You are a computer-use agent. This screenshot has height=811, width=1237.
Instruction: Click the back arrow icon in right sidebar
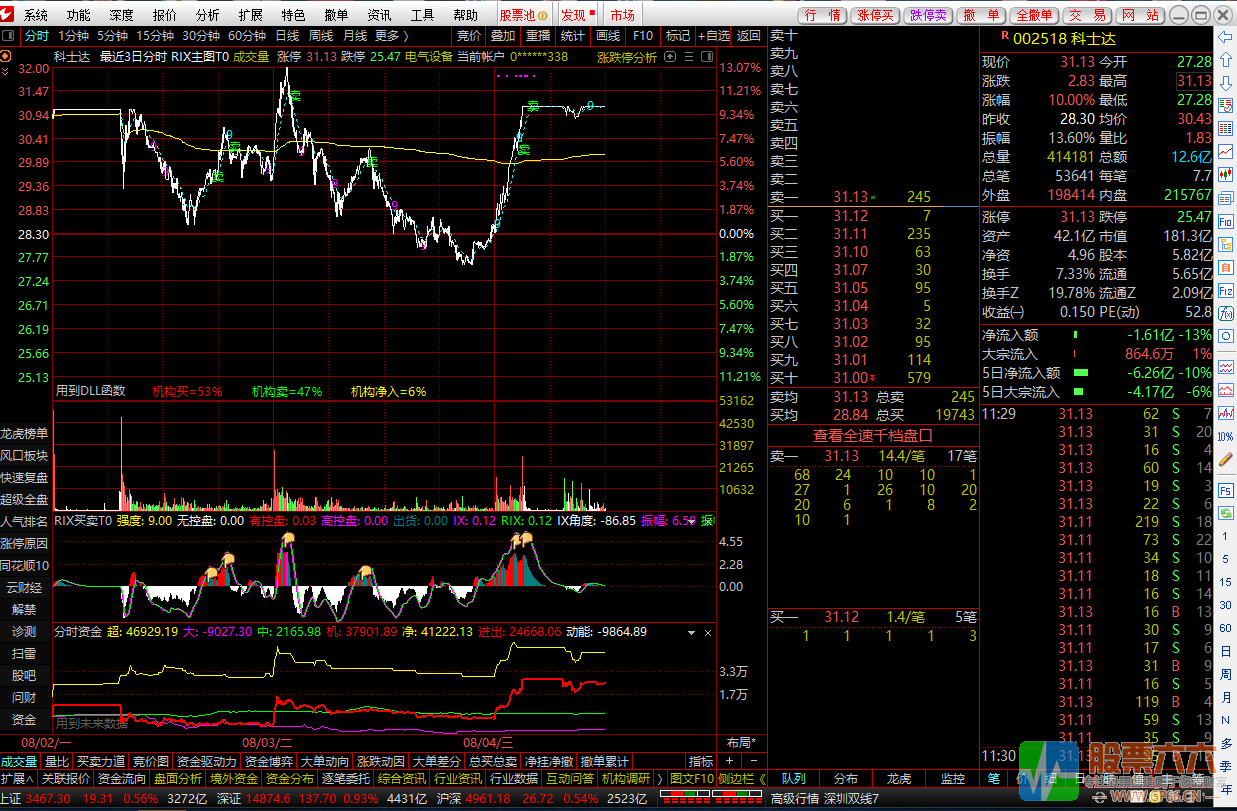(x=1225, y=37)
